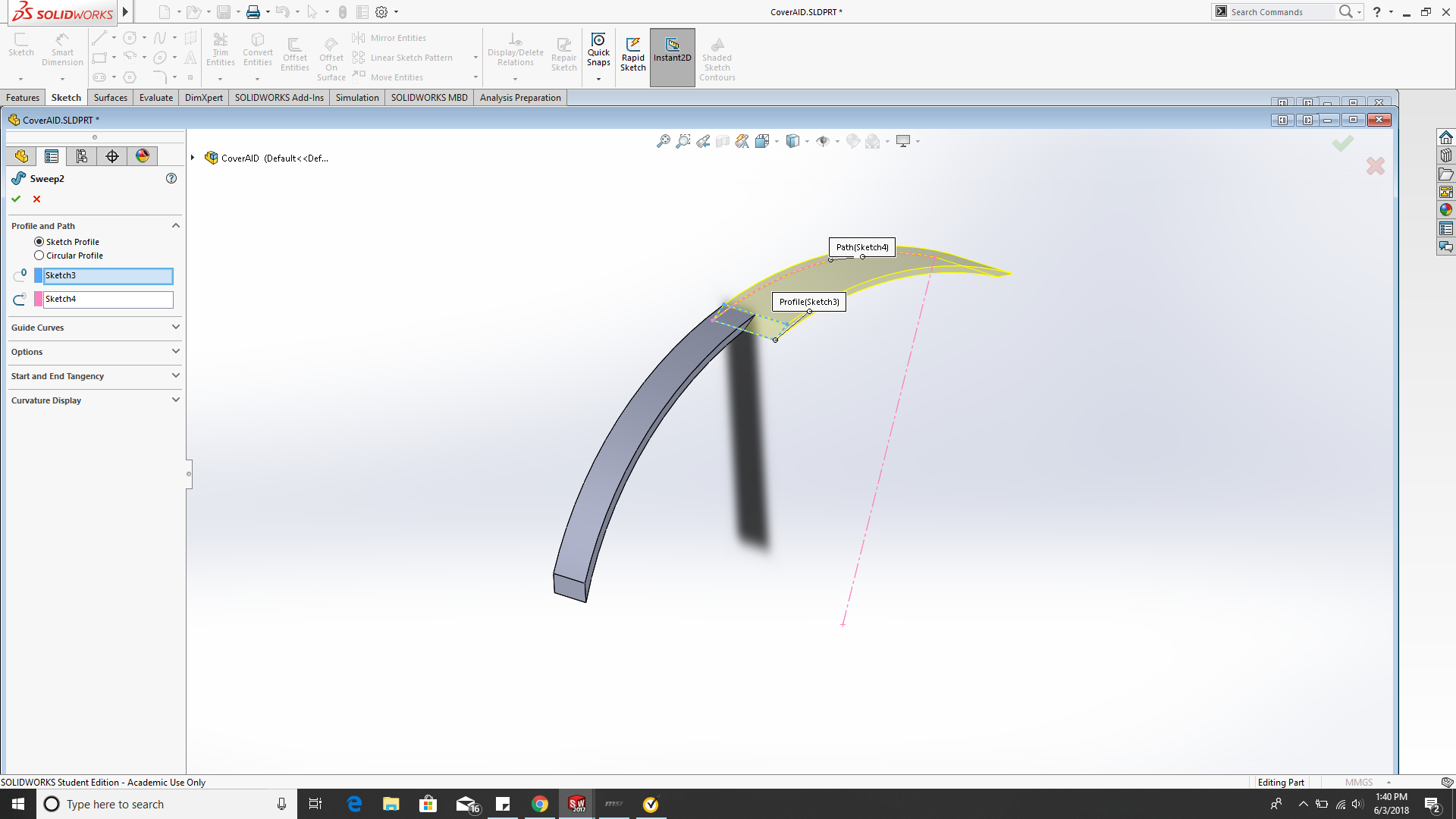
Task: Switch to the Evaluate tab
Action: coord(156,98)
